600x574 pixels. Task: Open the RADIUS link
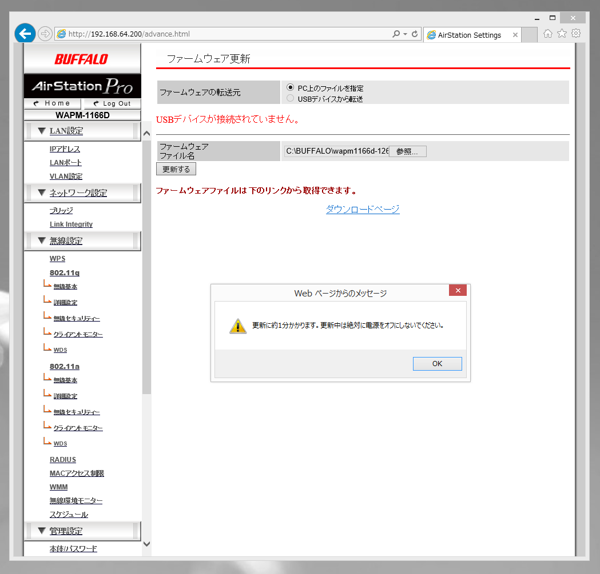click(63, 460)
